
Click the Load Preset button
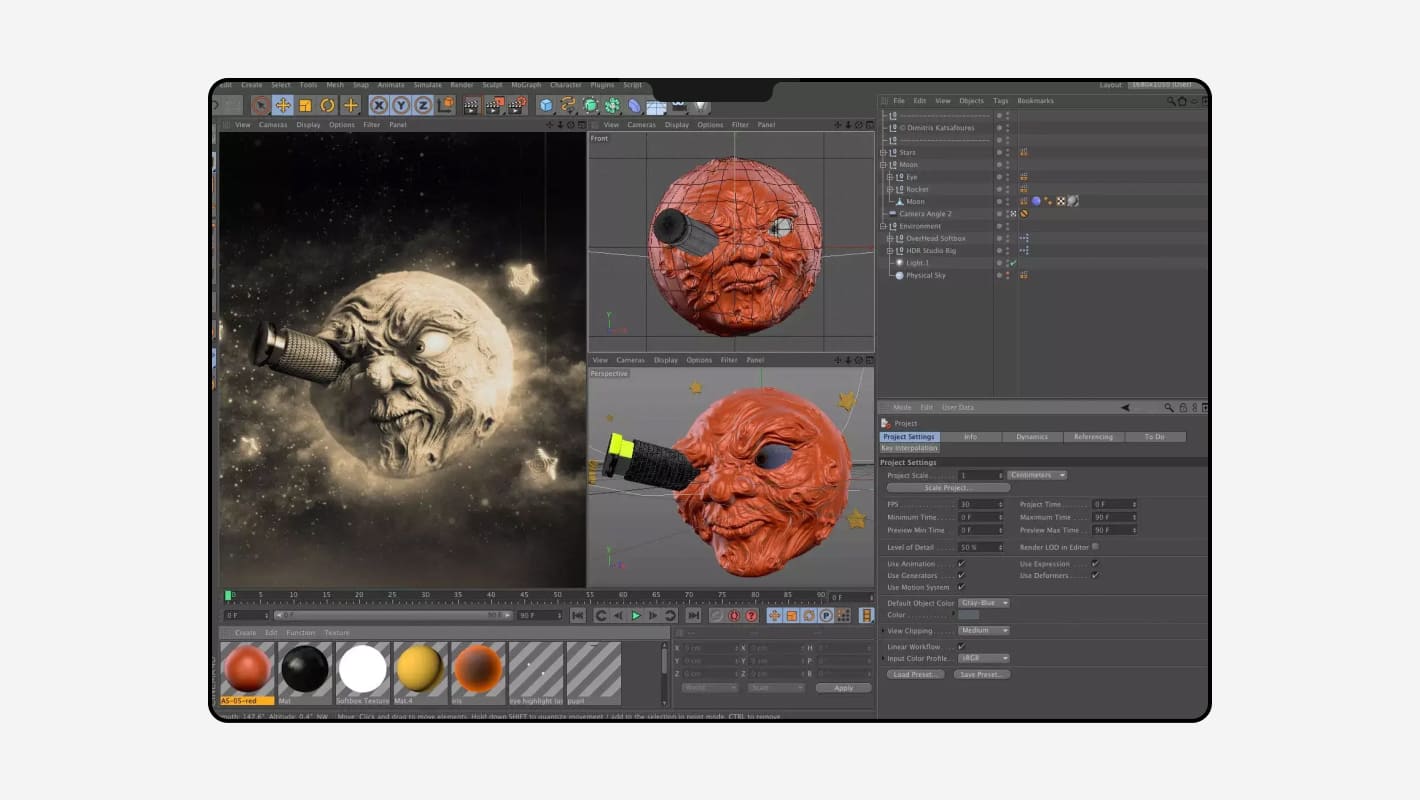click(x=917, y=674)
